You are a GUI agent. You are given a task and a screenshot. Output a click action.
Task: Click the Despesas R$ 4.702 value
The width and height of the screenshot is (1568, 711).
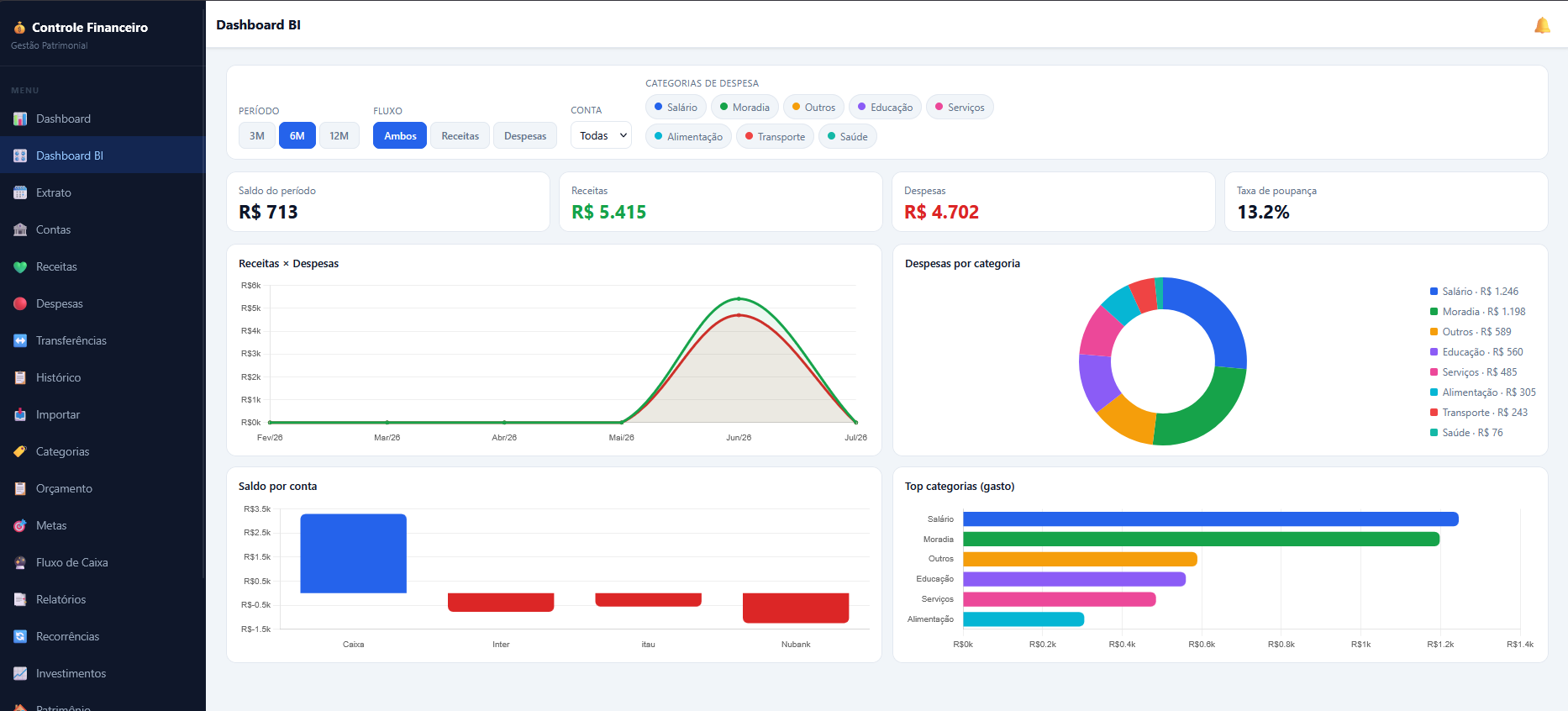941,212
